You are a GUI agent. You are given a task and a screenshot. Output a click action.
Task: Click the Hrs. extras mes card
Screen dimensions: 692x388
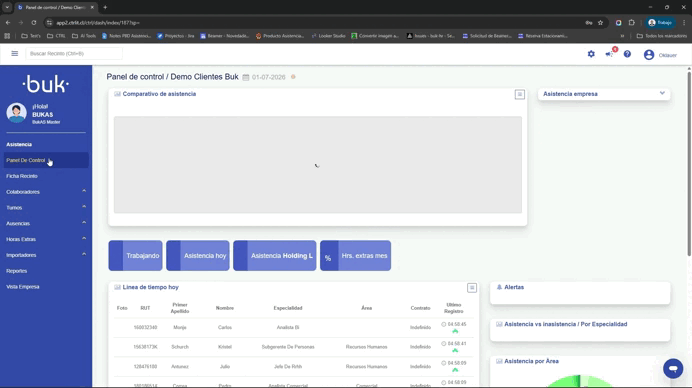[x=355, y=256]
